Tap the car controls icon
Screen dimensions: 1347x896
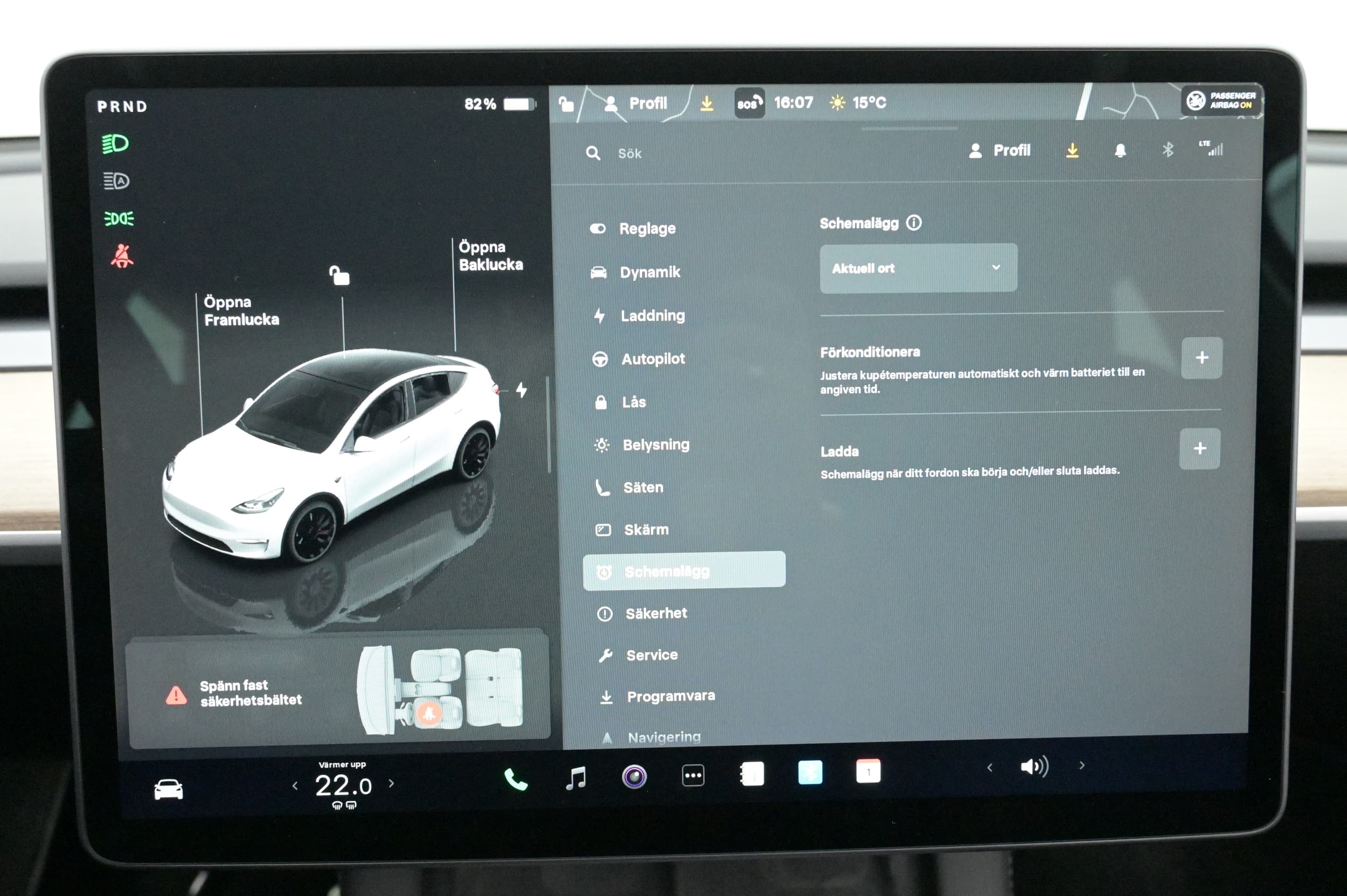coord(168,790)
